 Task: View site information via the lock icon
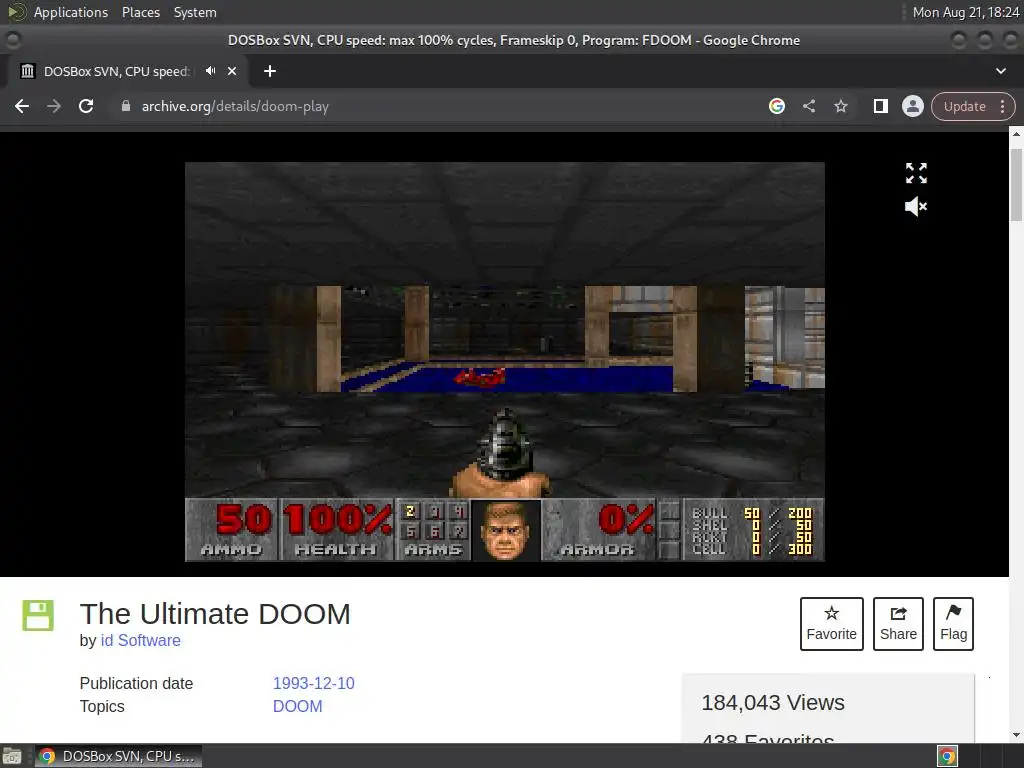125,106
